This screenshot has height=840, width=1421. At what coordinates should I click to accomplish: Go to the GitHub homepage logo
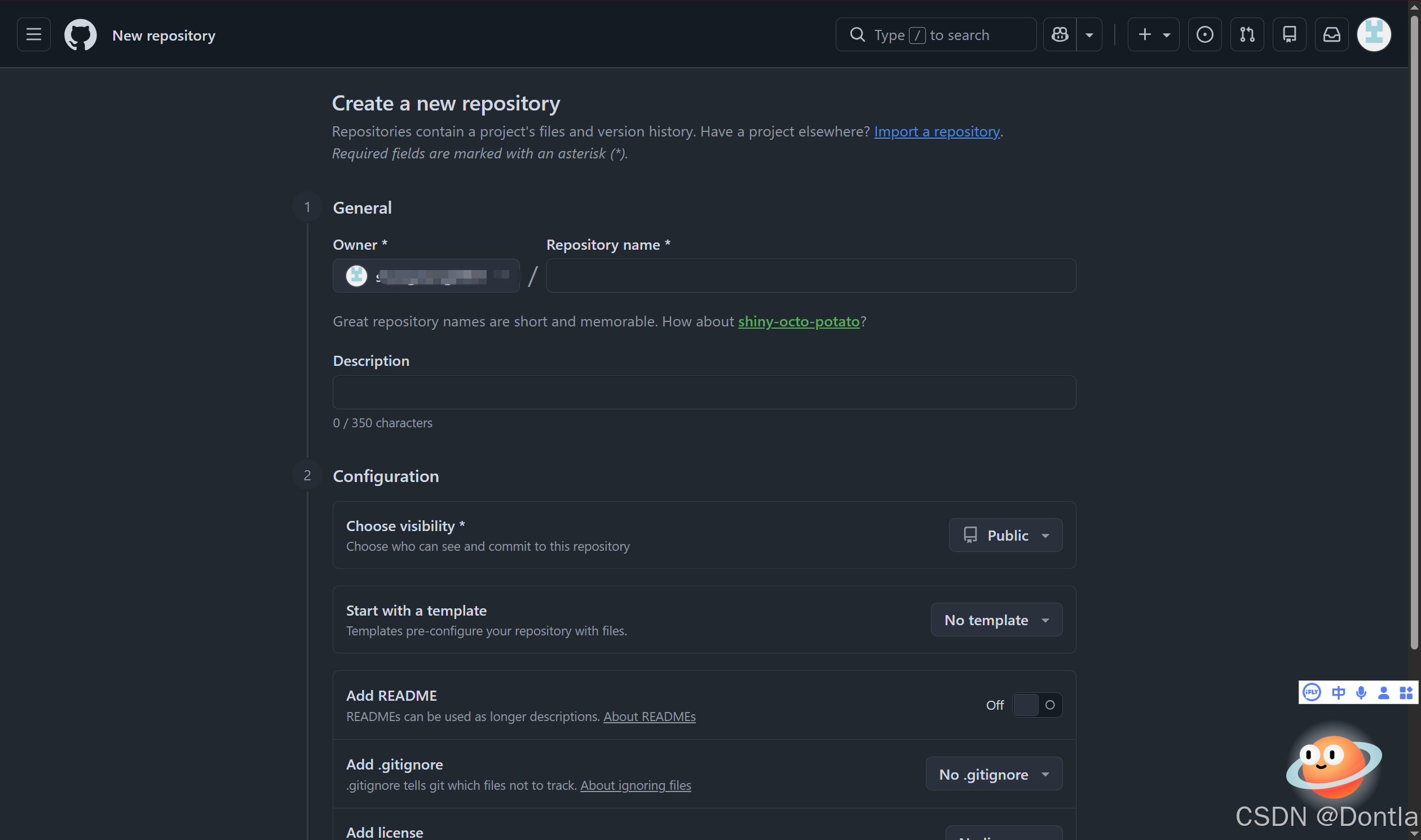tap(81, 34)
